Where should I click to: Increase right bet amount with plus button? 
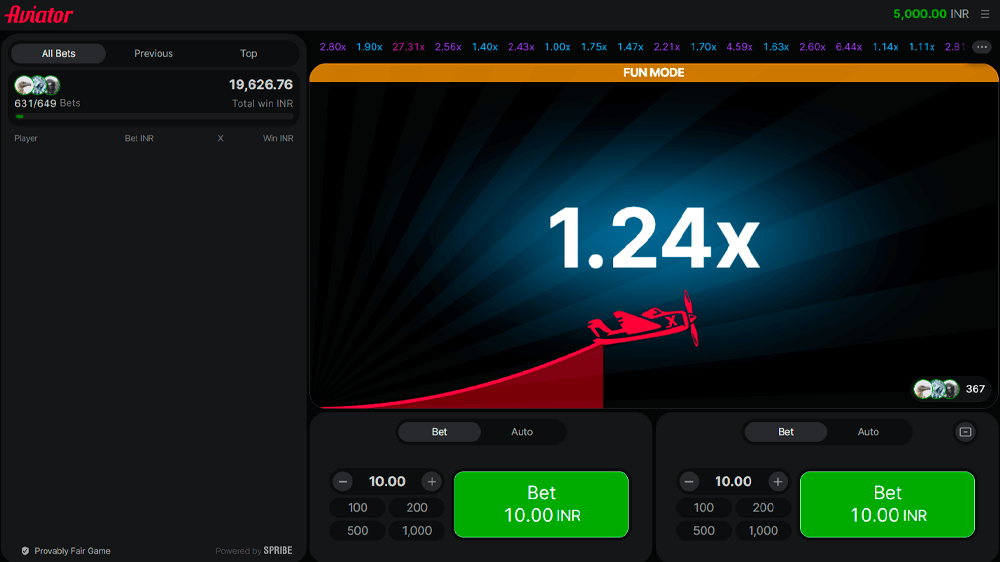click(778, 482)
